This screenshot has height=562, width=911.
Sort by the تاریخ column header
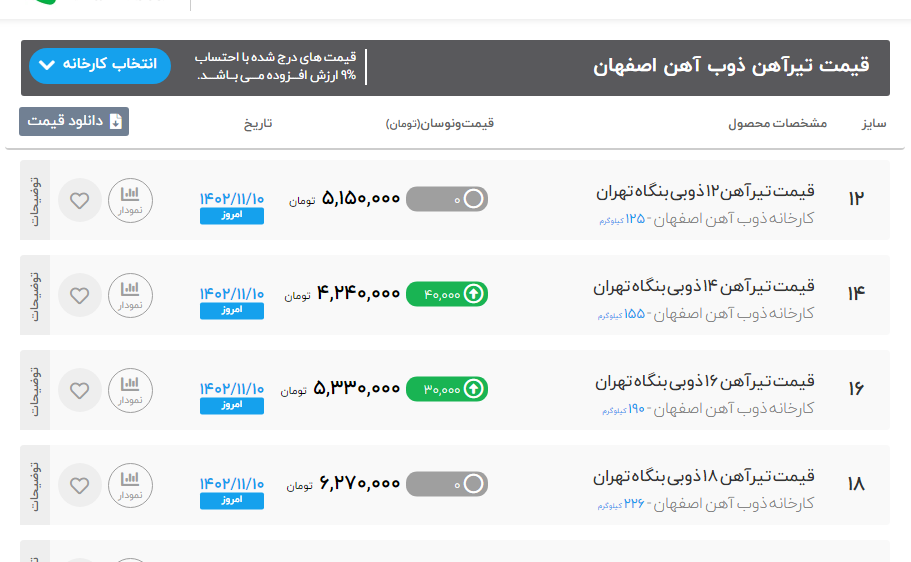click(x=257, y=124)
